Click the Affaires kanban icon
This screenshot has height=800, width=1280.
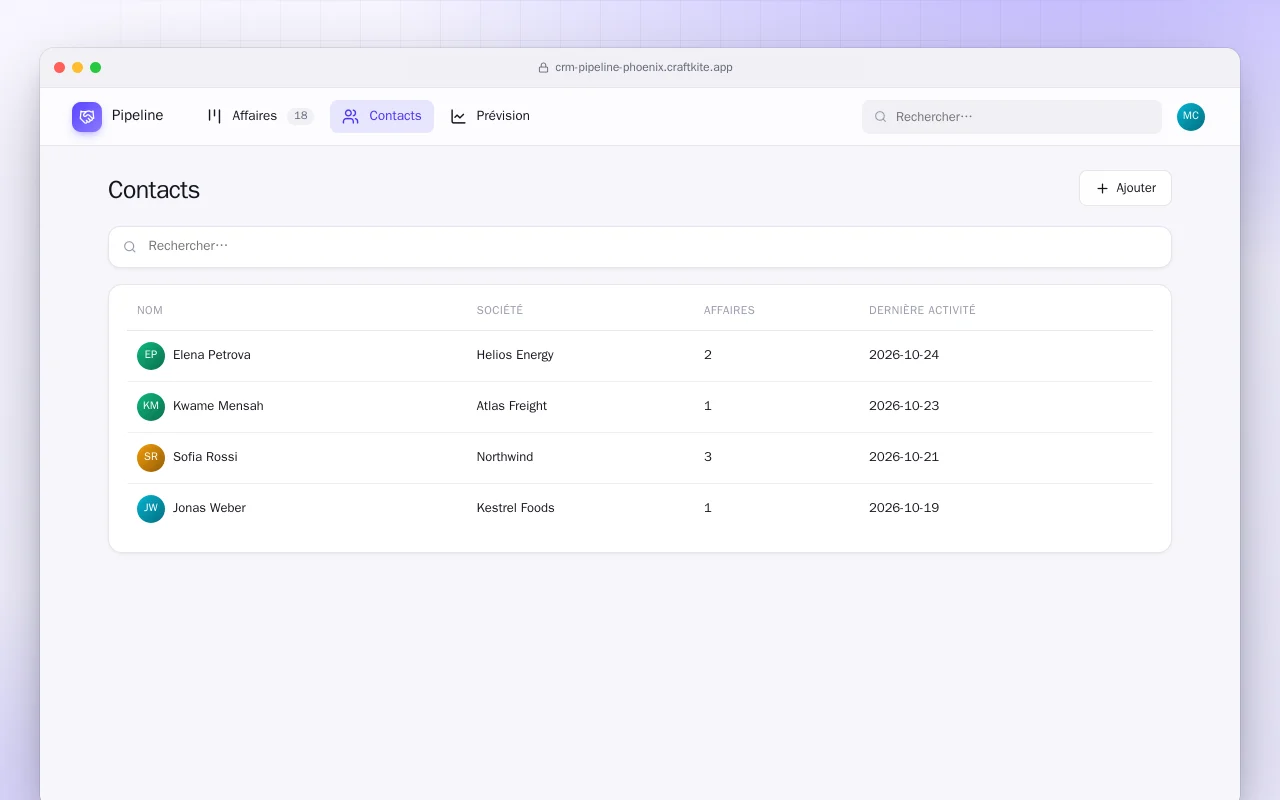[x=214, y=116]
